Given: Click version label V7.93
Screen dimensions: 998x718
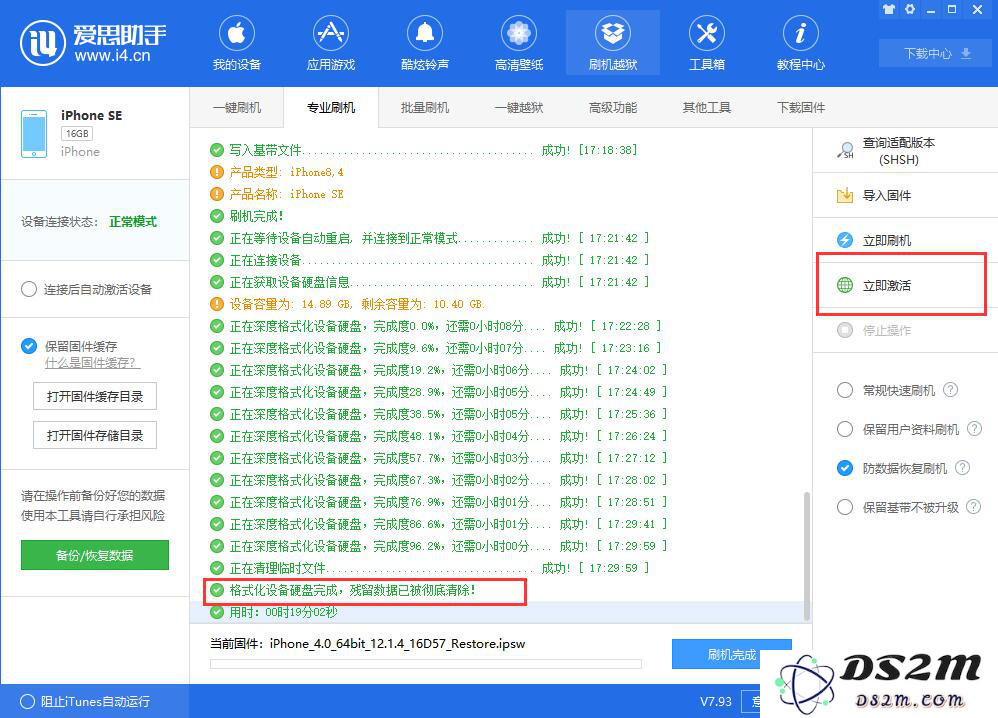Looking at the screenshot, I should click(715, 701).
